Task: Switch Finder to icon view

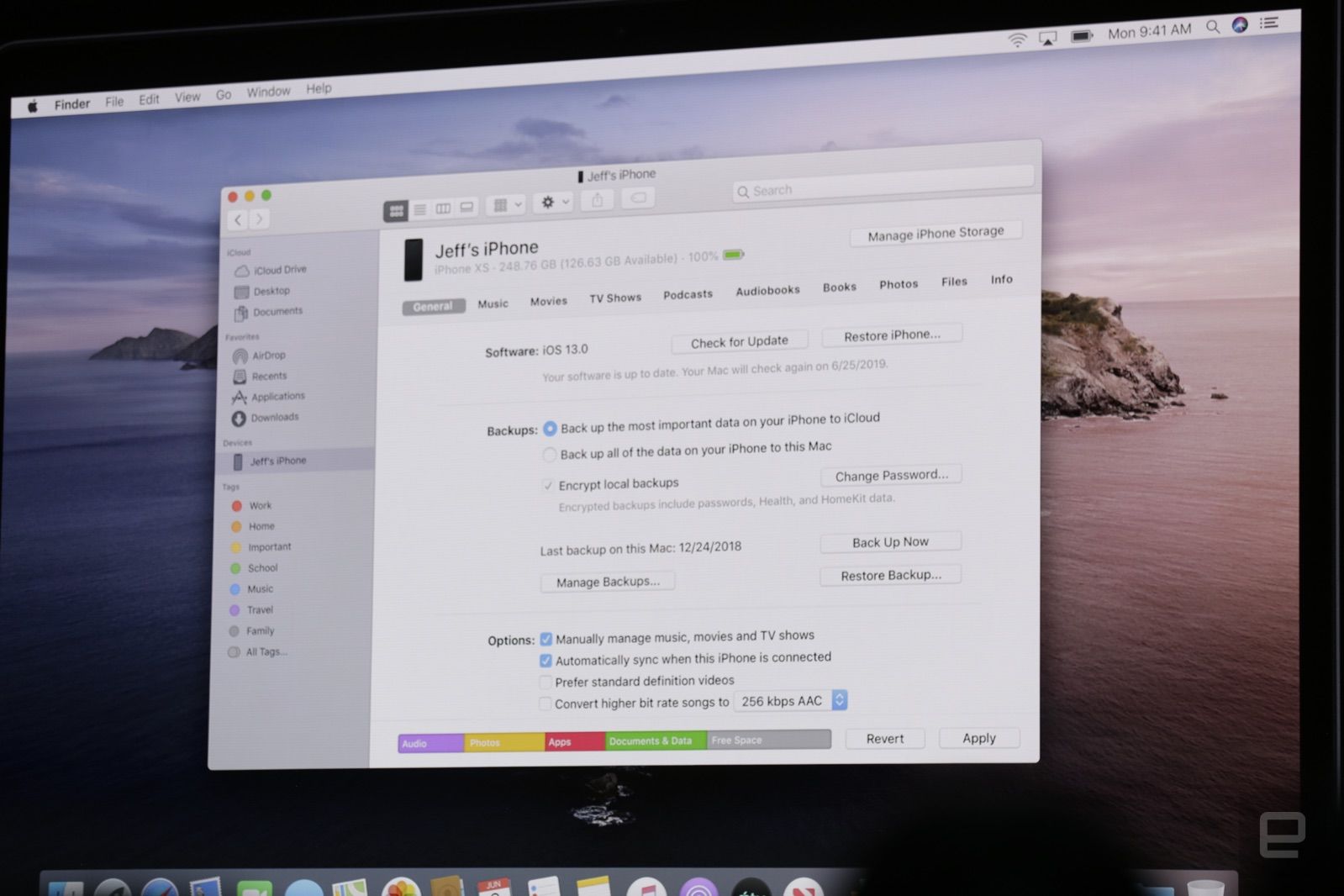Action: tap(396, 211)
